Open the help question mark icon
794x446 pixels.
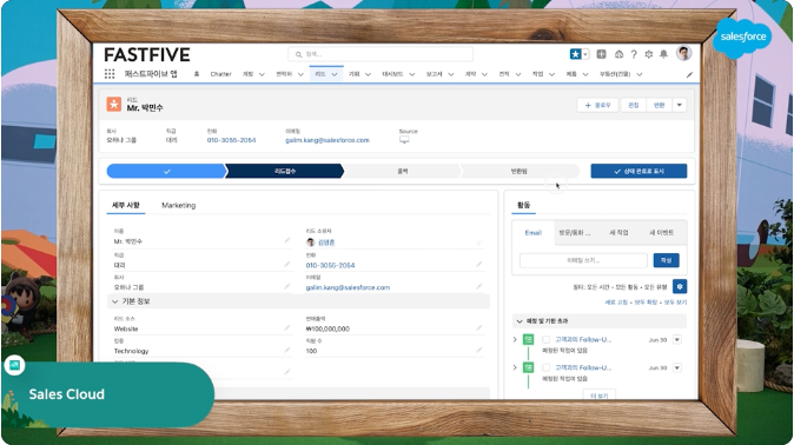[x=633, y=54]
